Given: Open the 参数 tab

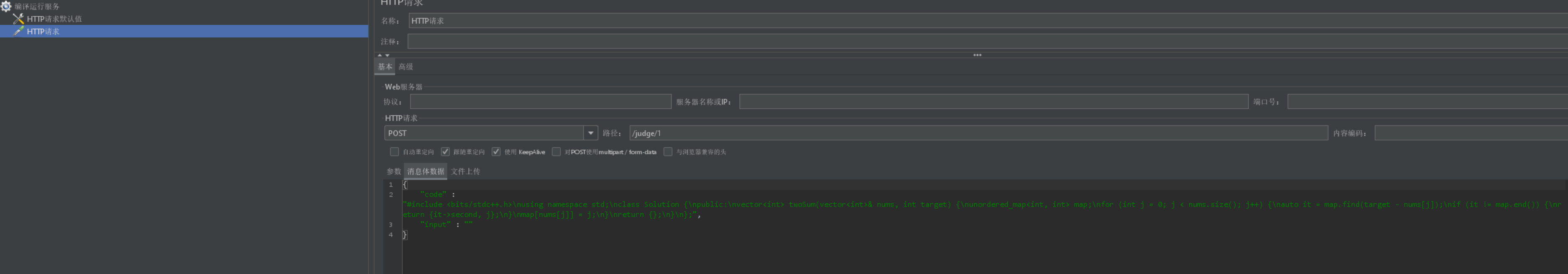Looking at the screenshot, I should (393, 172).
